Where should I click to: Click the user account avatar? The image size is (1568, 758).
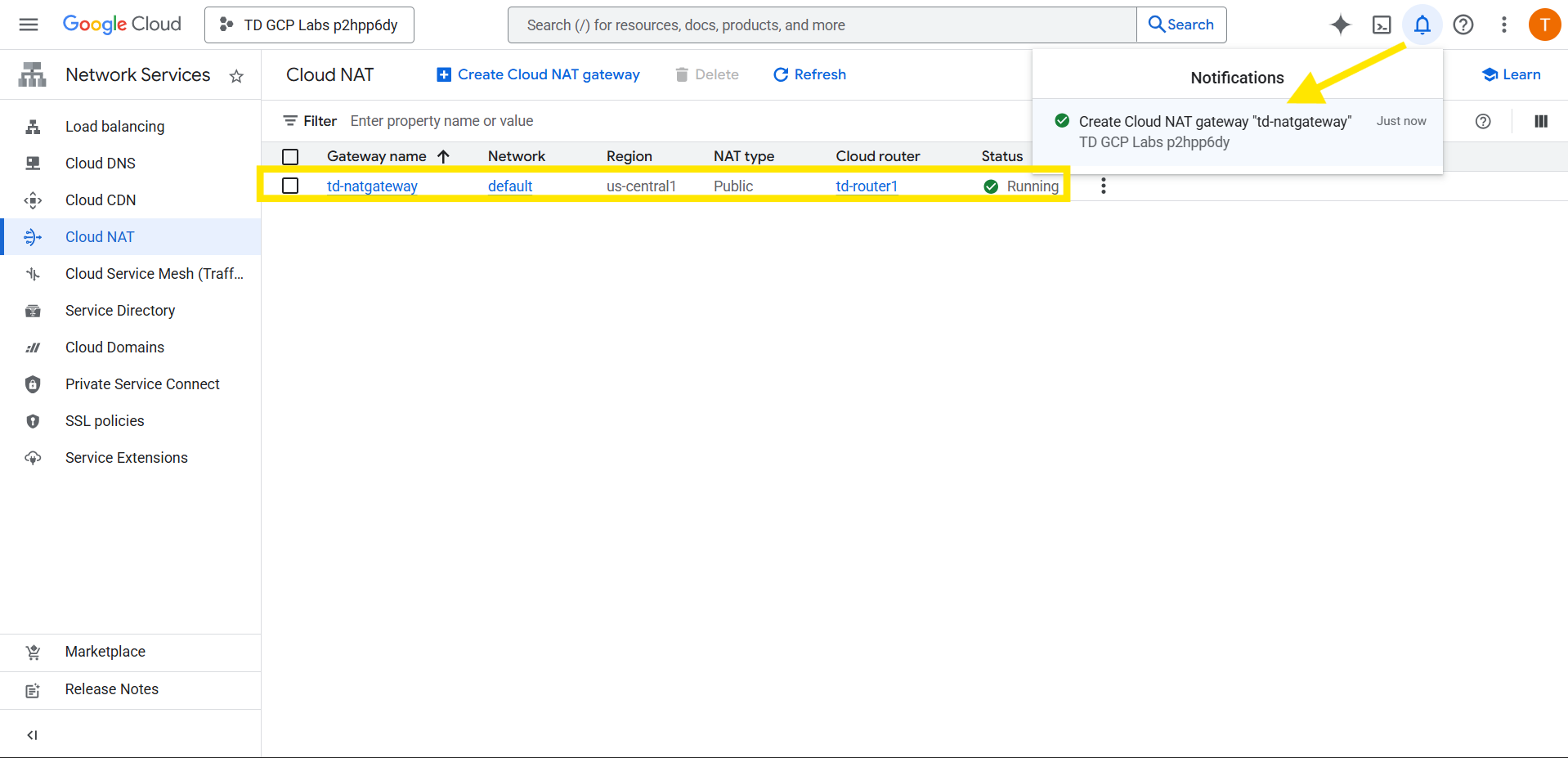click(1543, 25)
